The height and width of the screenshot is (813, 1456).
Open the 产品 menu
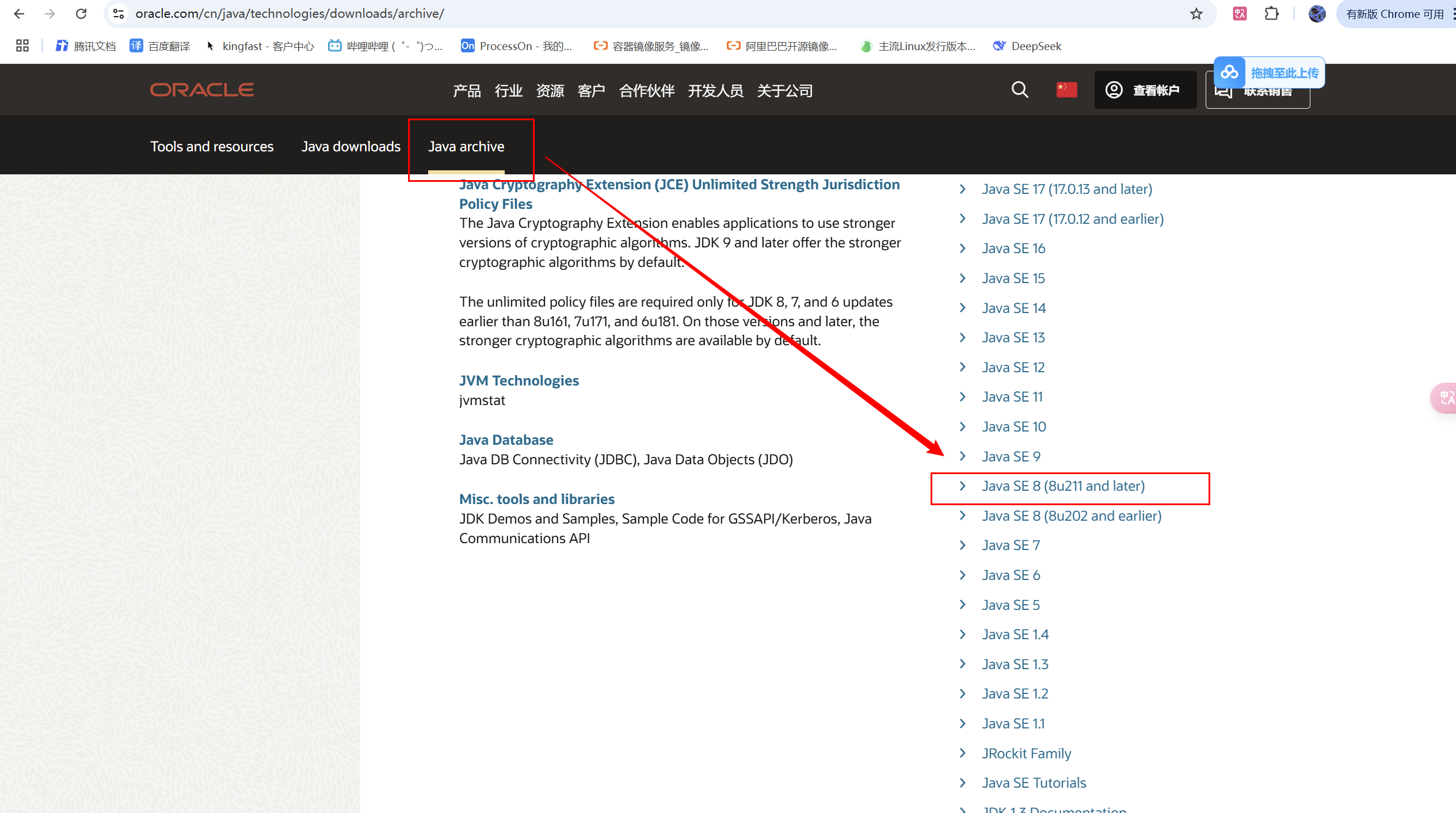point(467,90)
